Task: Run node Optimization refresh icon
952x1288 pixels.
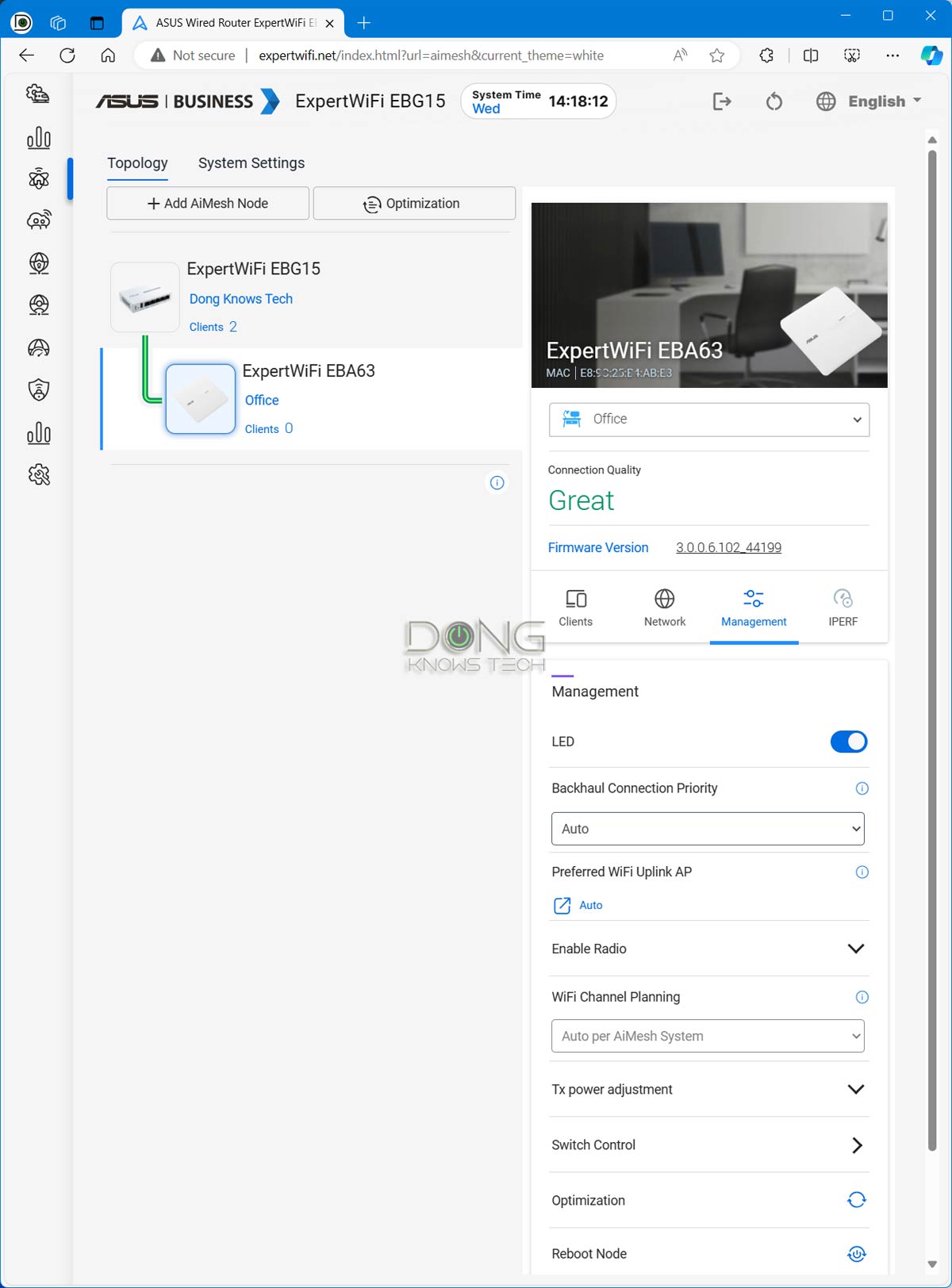Action: [857, 1200]
